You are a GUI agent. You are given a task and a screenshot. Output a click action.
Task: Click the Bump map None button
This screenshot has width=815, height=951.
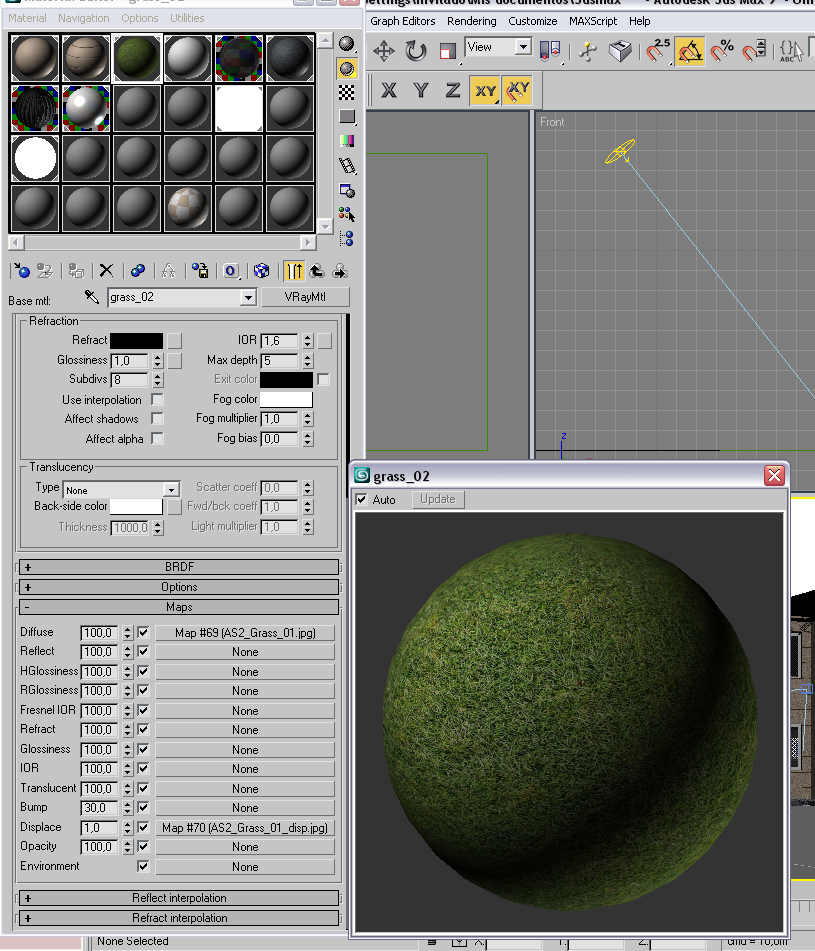click(245, 808)
